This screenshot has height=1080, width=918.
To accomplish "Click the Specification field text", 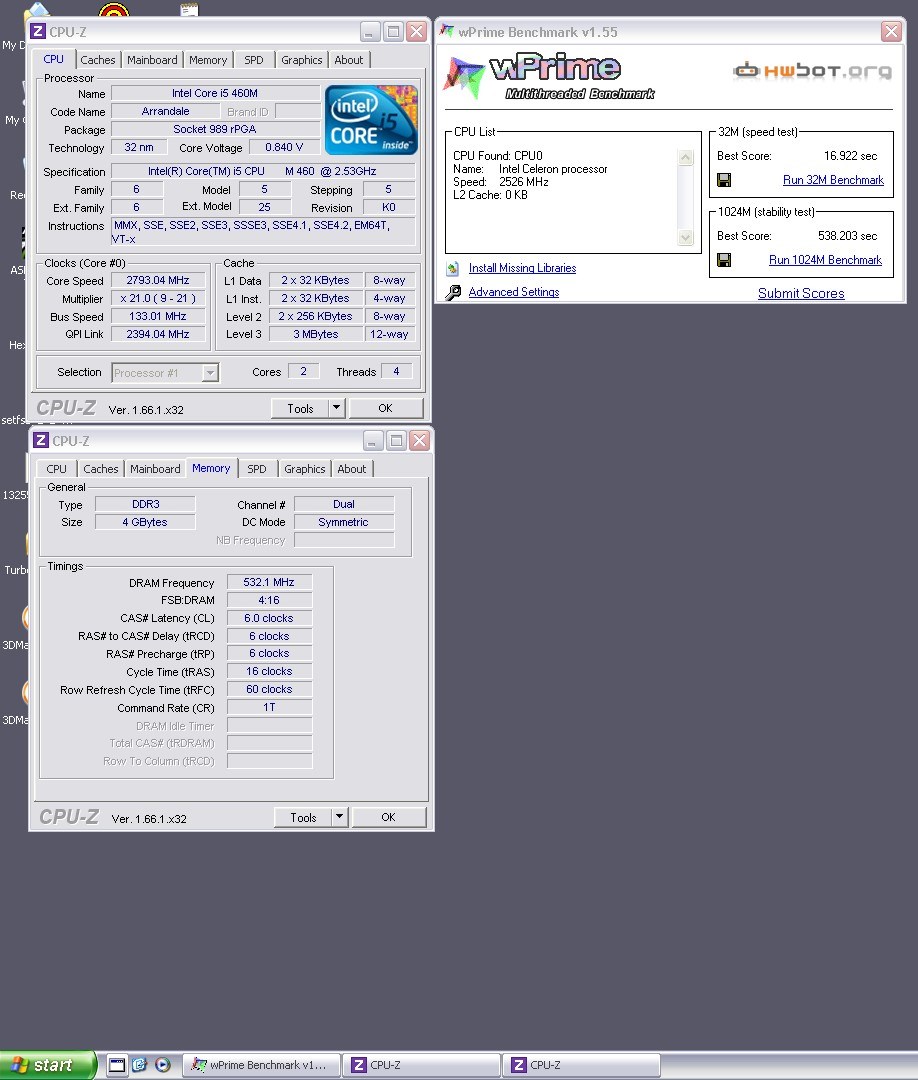I will [262, 171].
